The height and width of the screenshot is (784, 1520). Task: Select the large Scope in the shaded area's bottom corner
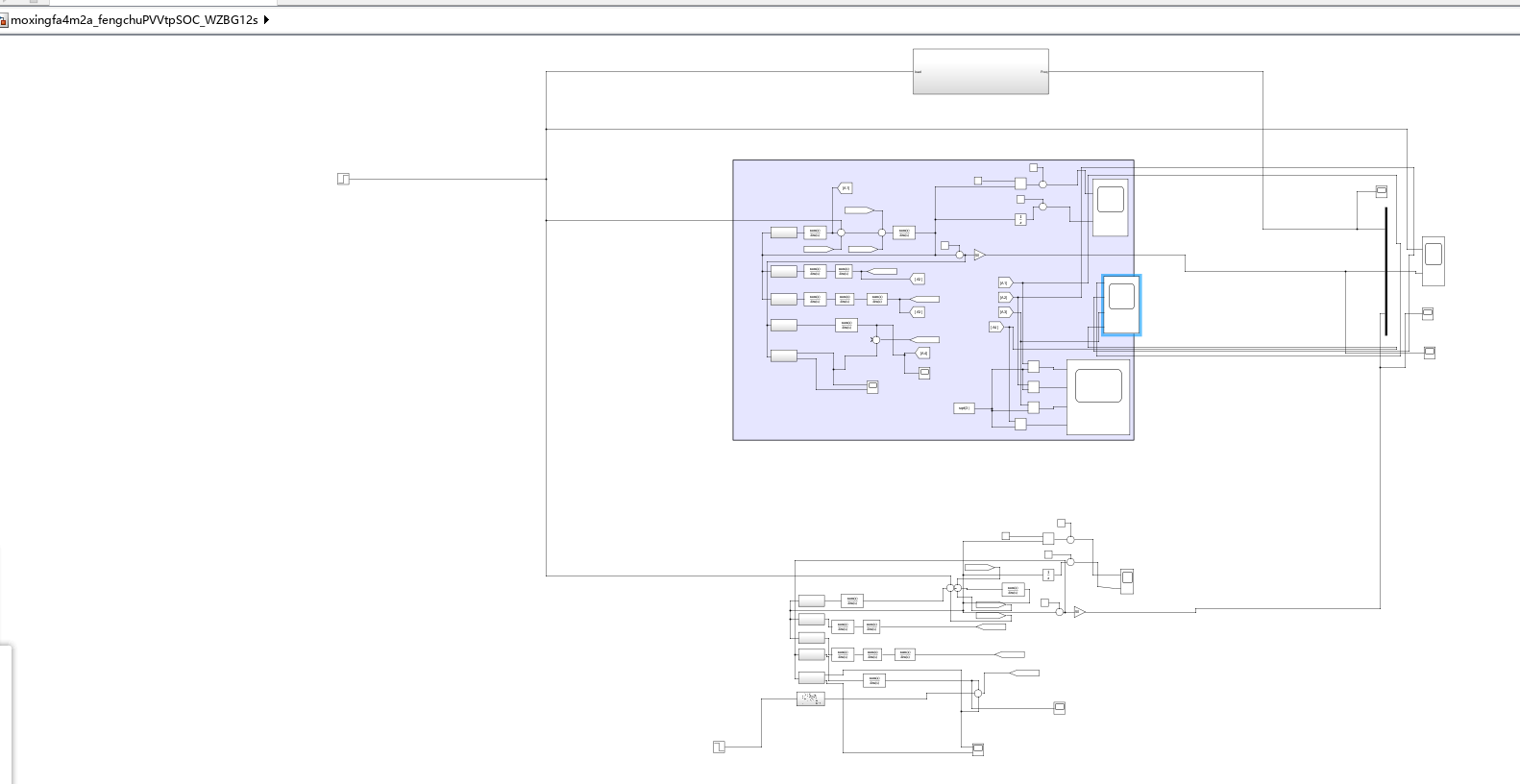1098,397
